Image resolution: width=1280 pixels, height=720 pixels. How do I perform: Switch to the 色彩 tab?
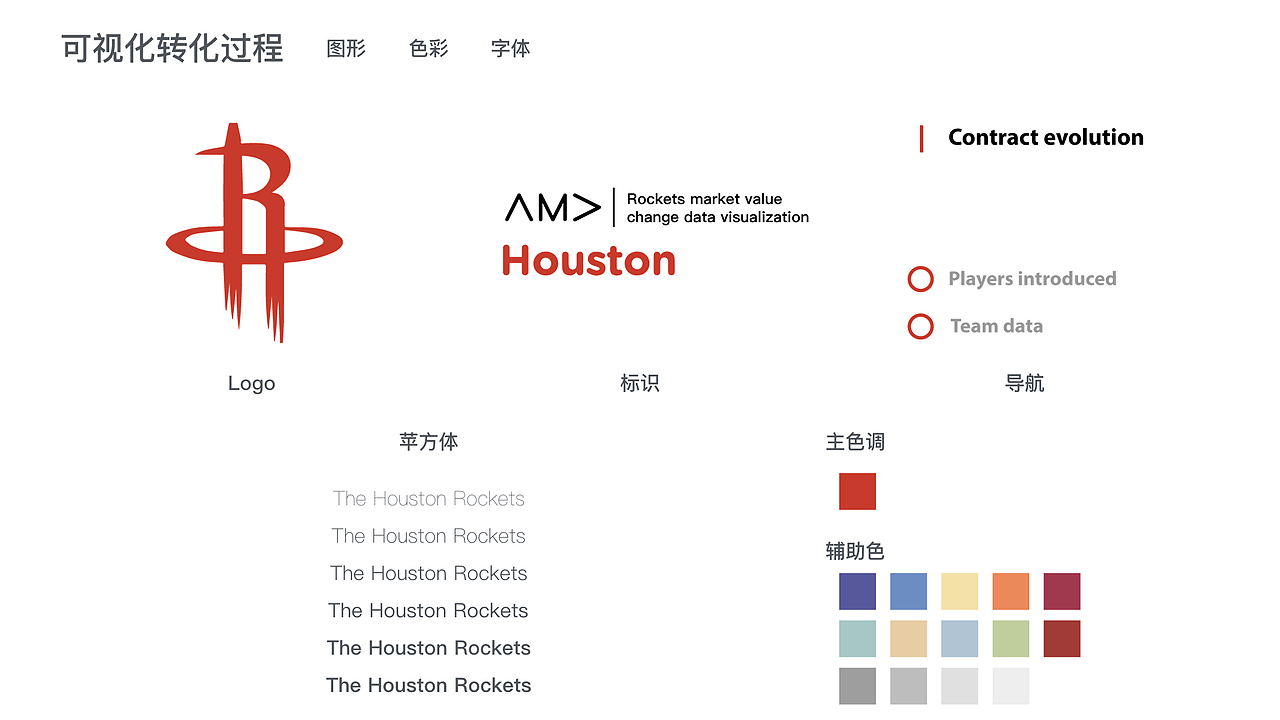pos(428,48)
